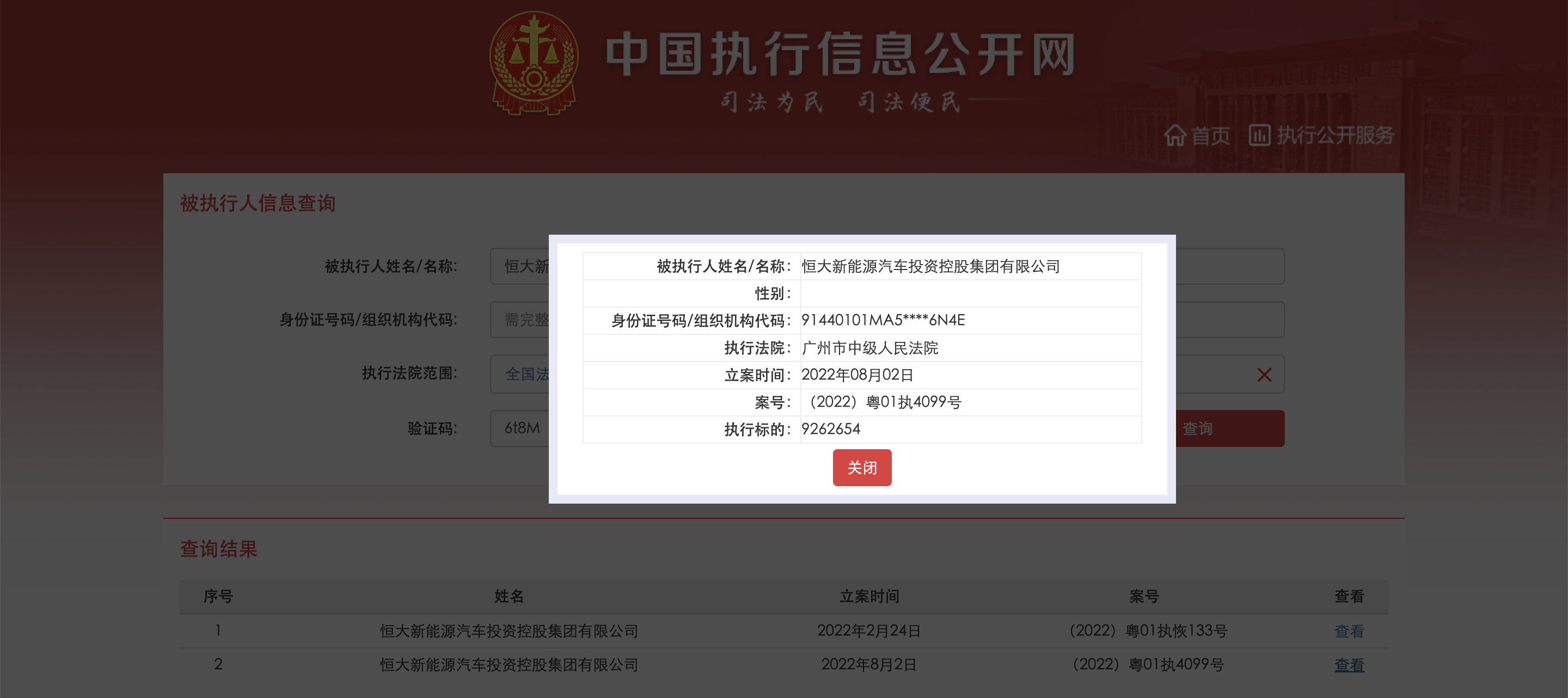Click the home icon beside 首页
Screen dimensions: 1568x698
click(1175, 135)
